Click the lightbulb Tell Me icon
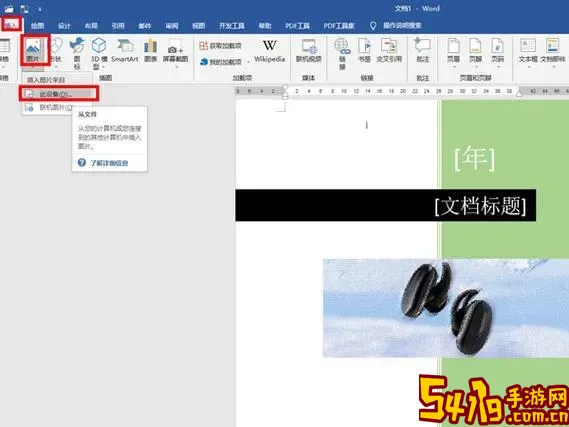The width and height of the screenshot is (569, 427). coord(373,26)
